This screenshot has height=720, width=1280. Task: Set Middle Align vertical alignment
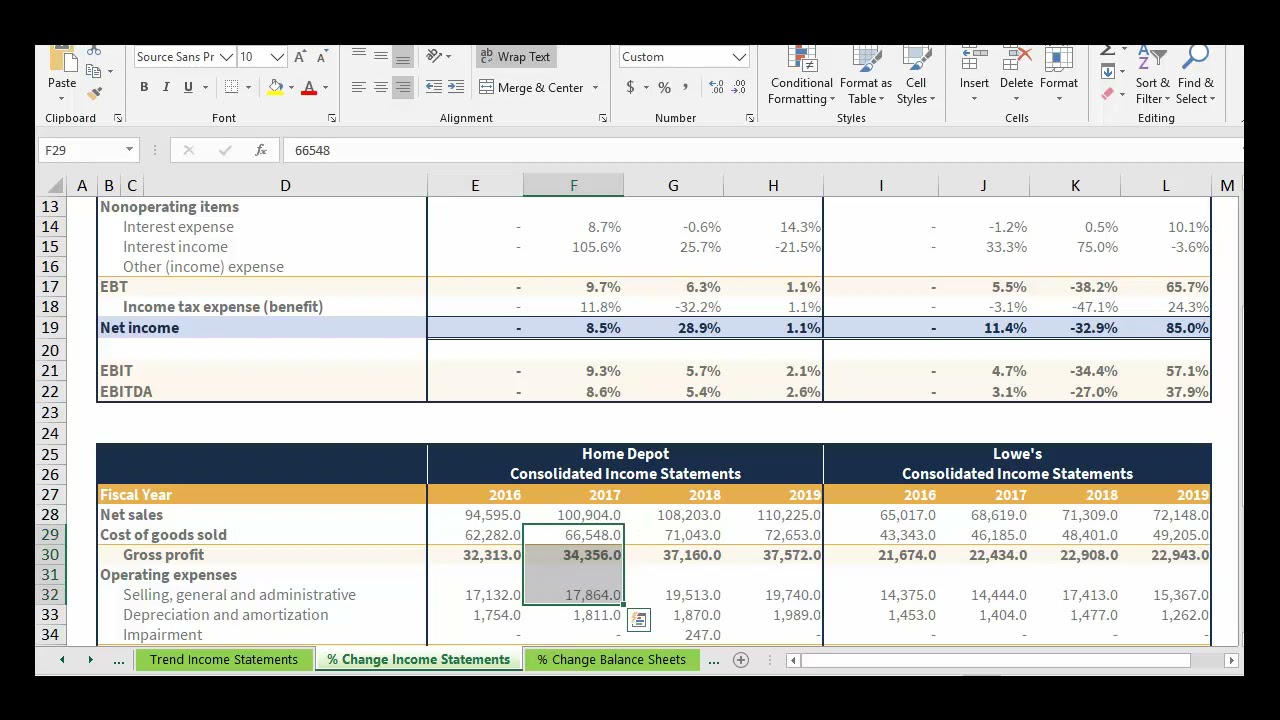click(380, 57)
